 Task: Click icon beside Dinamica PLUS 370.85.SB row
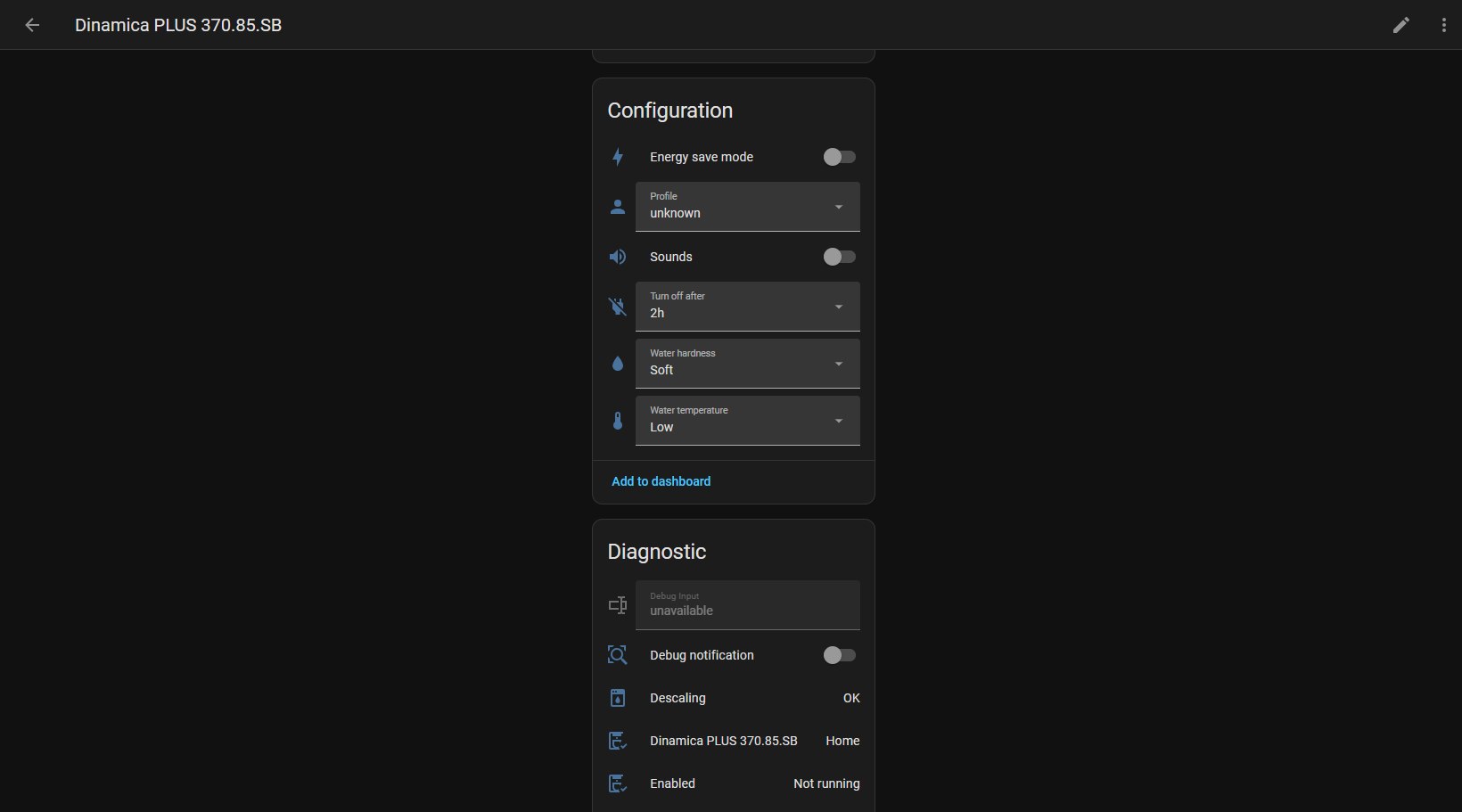(x=618, y=741)
